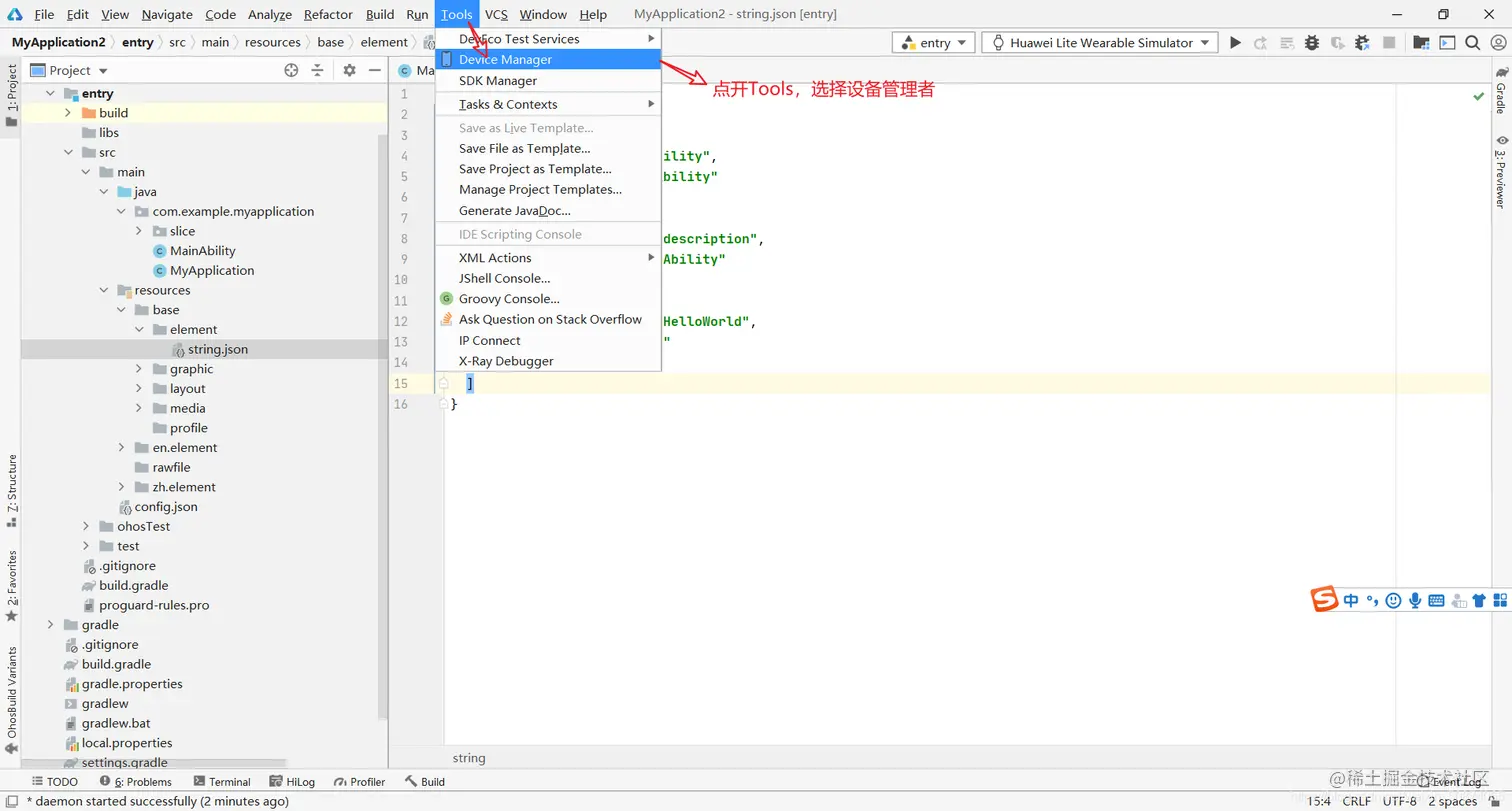This screenshot has height=811, width=1512.
Task: Open the Previewer side panel
Action: point(1501,171)
